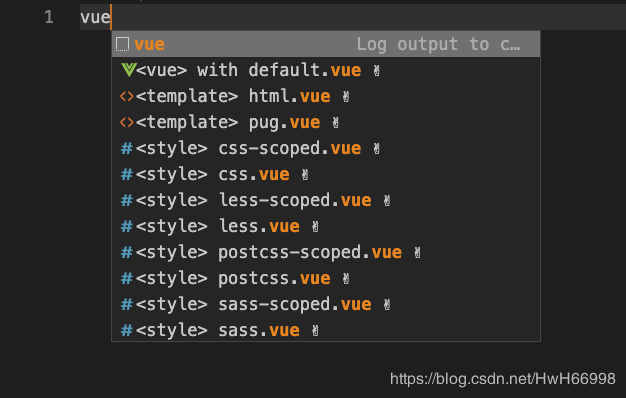Choose the <style> postcss-scoped.vue item
This screenshot has height=398, width=626.
[326, 252]
